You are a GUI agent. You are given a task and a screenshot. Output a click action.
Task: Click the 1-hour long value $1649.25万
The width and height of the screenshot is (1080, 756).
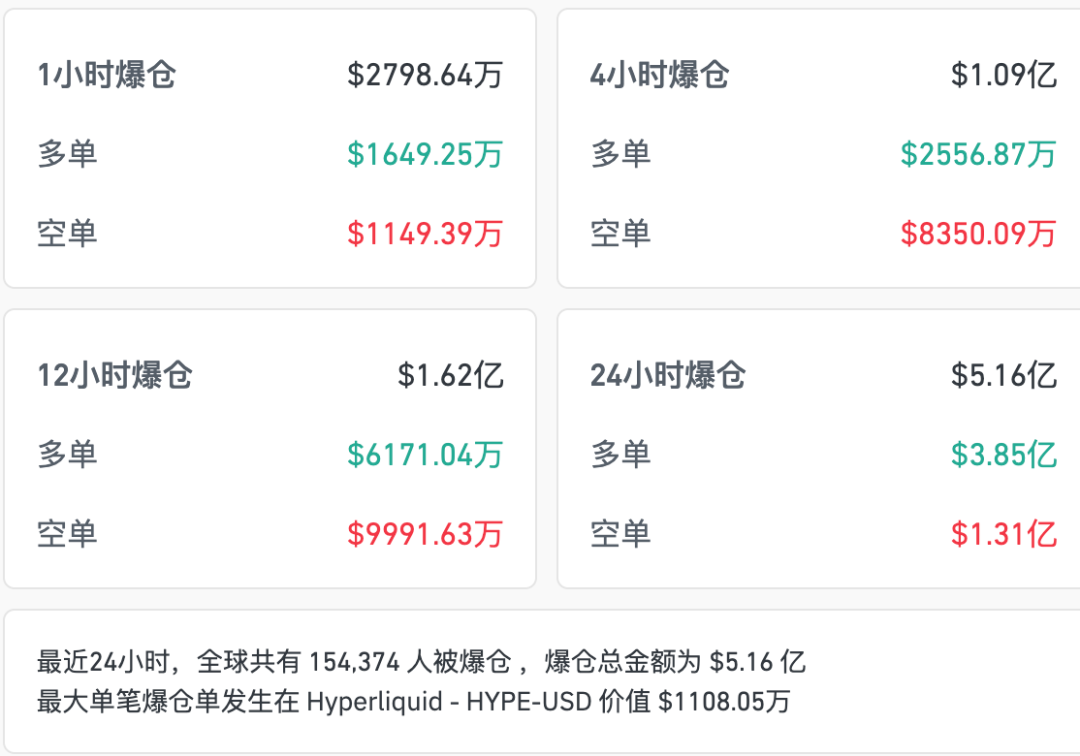pos(425,154)
